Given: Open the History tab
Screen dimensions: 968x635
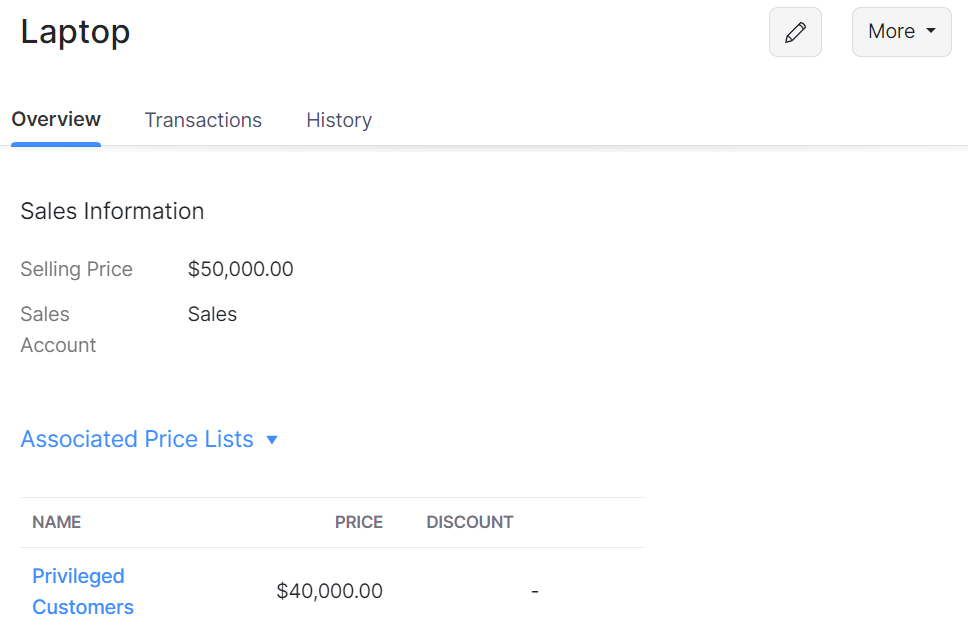Looking at the screenshot, I should pyautogui.click(x=339, y=120).
